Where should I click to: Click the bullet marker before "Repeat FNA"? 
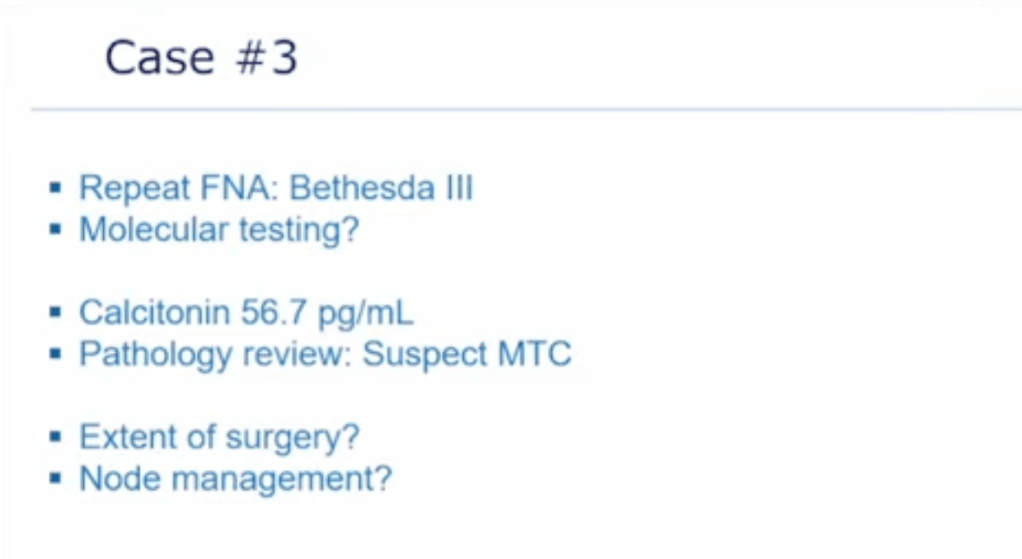coord(56,189)
